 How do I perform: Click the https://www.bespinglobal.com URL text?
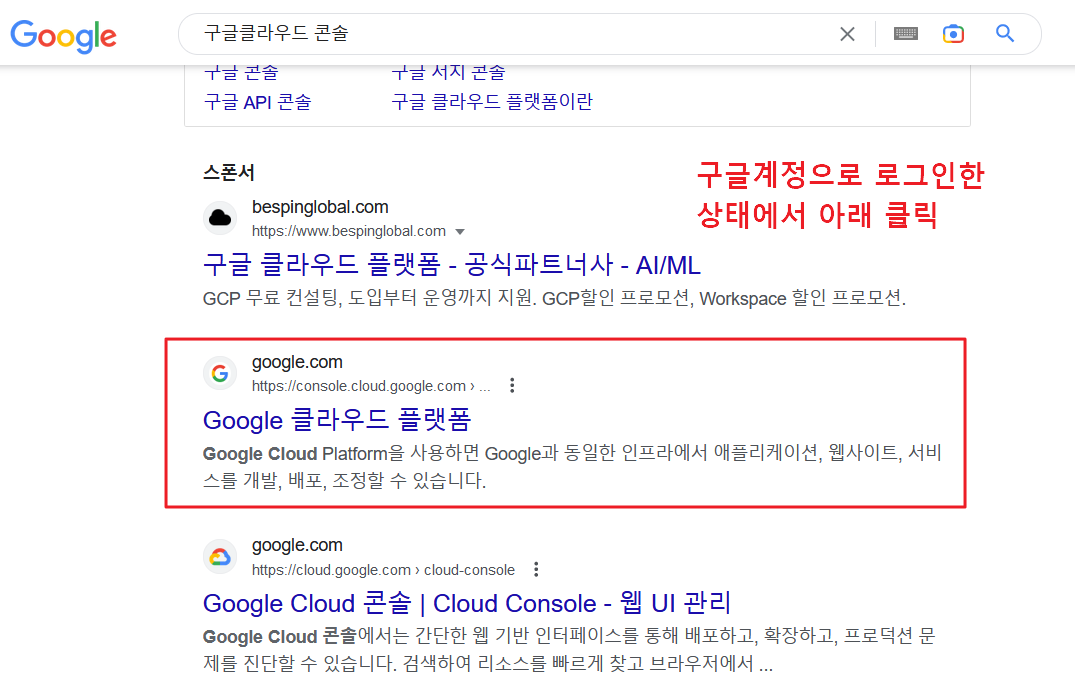348,231
